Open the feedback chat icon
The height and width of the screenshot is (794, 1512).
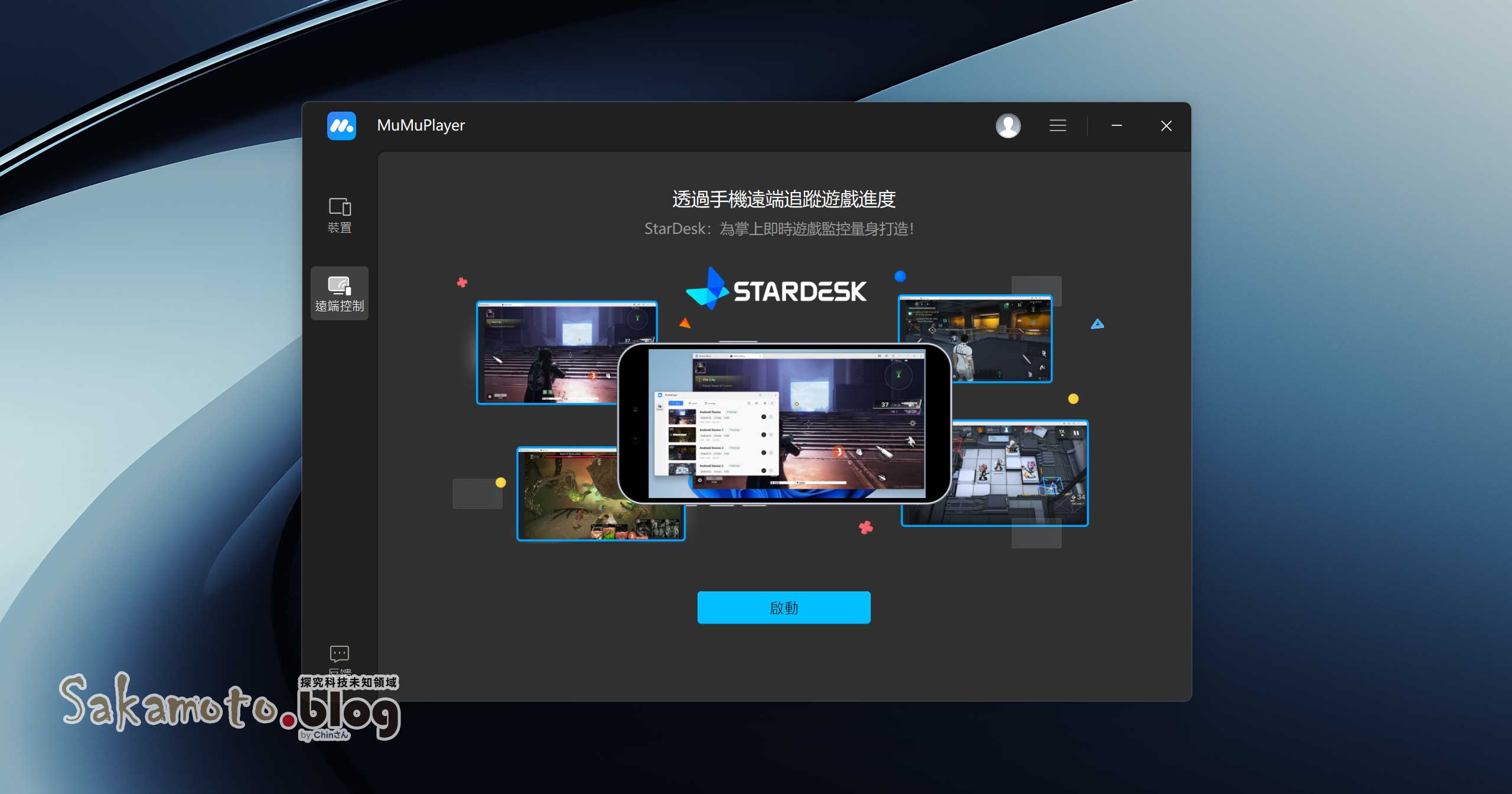pos(340,654)
